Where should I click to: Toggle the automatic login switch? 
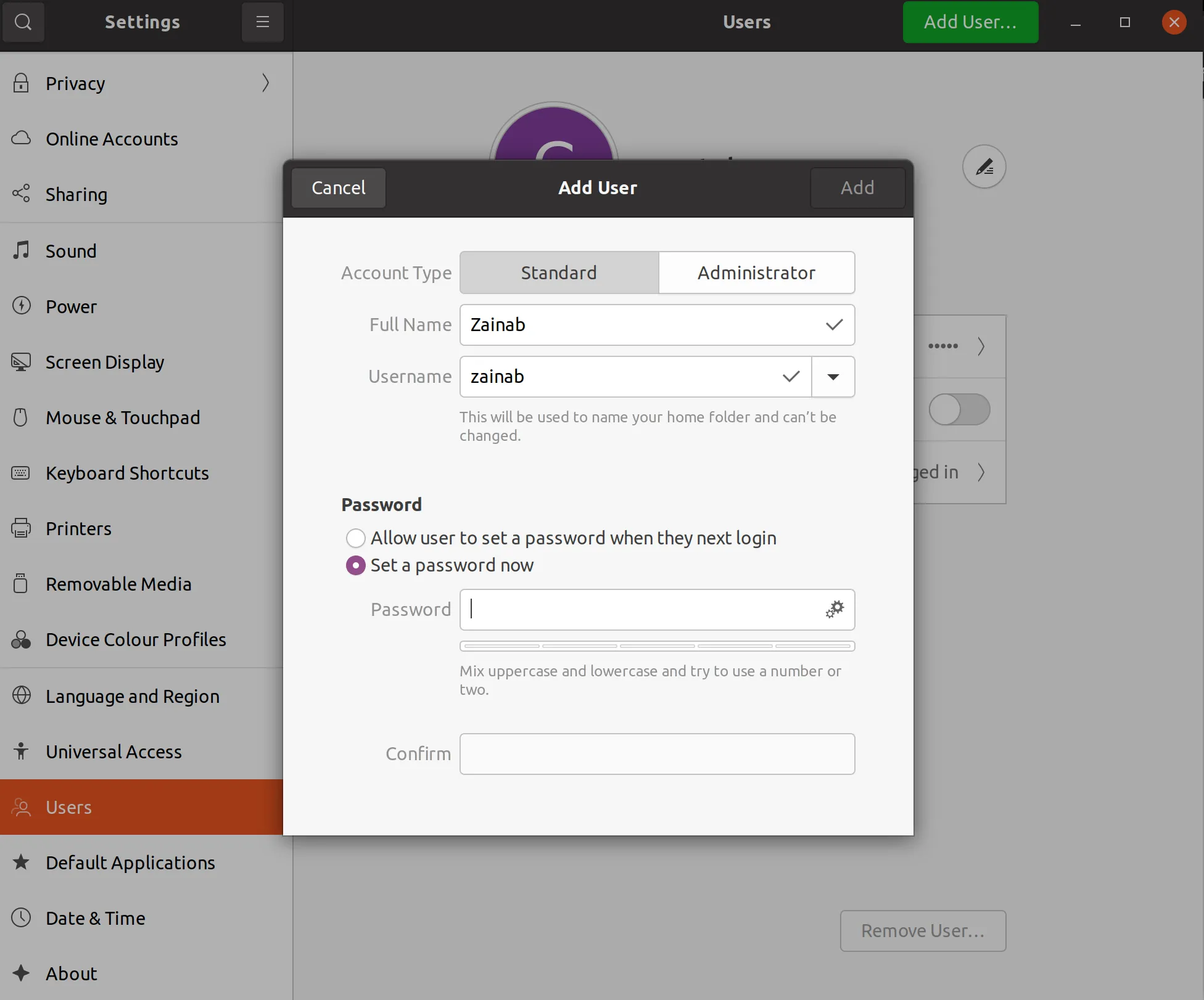(959, 409)
